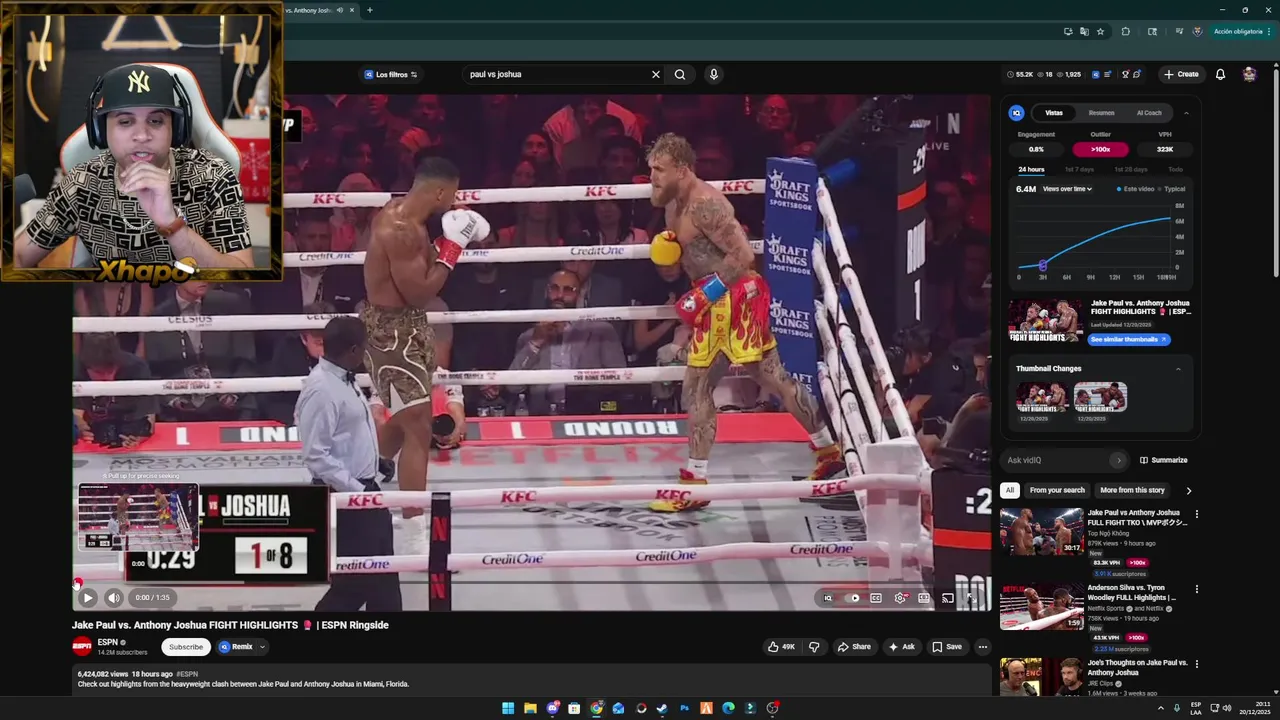The width and height of the screenshot is (1280, 720).
Task: Mute the video volume icon
Action: click(x=113, y=598)
